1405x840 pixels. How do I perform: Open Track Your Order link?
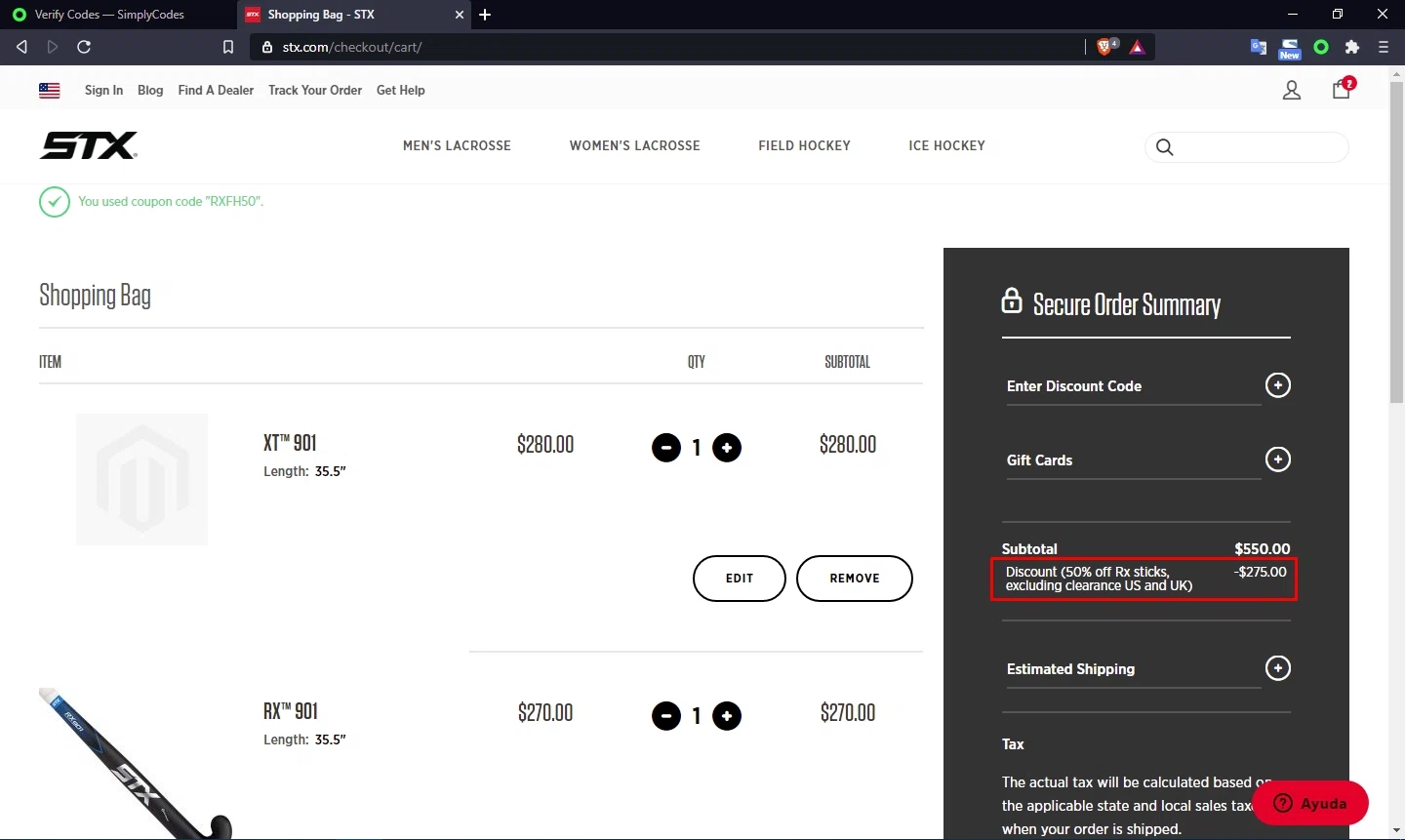(x=315, y=91)
